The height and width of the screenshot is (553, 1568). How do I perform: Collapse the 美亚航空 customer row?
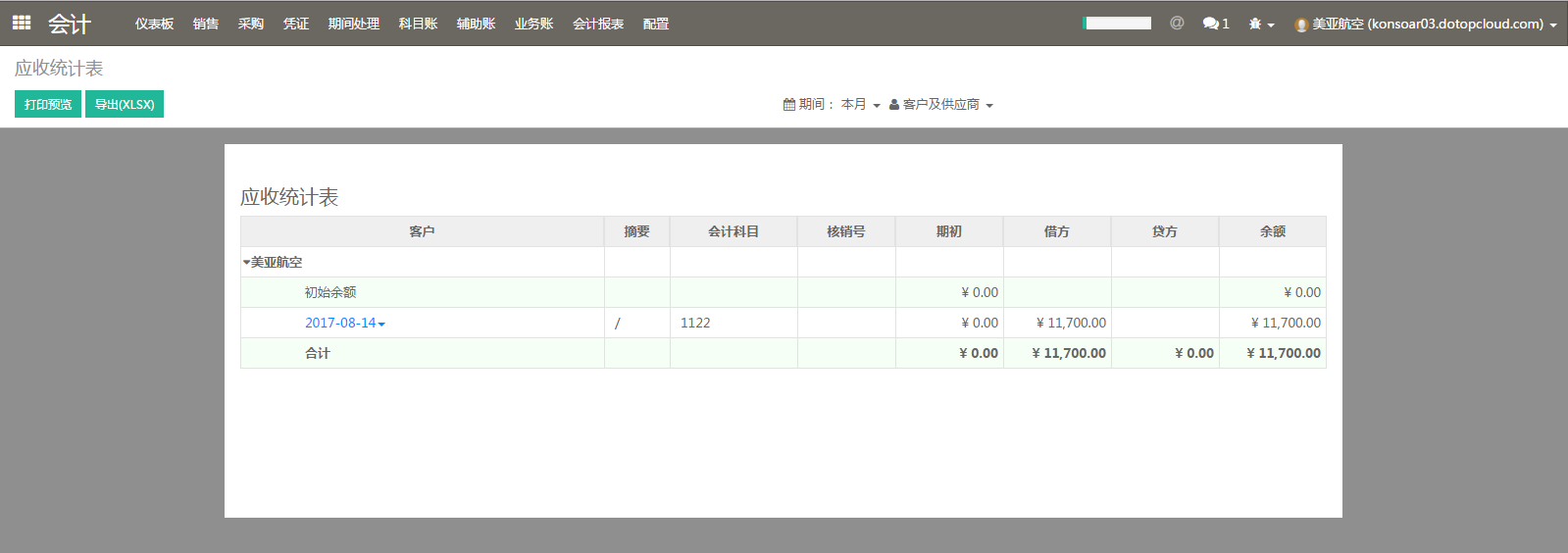coord(246,262)
